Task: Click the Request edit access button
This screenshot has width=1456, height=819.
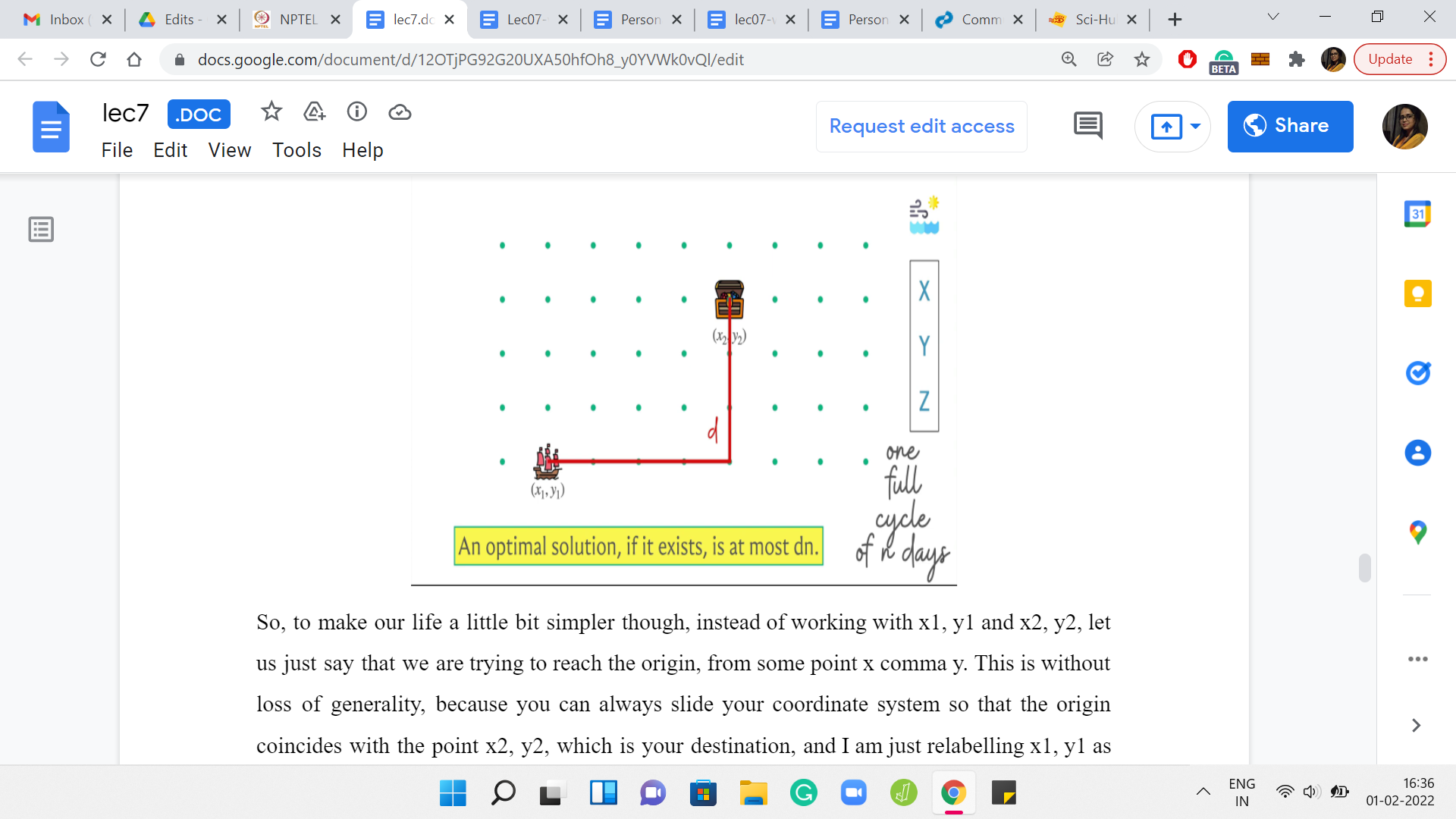Action: (x=921, y=126)
